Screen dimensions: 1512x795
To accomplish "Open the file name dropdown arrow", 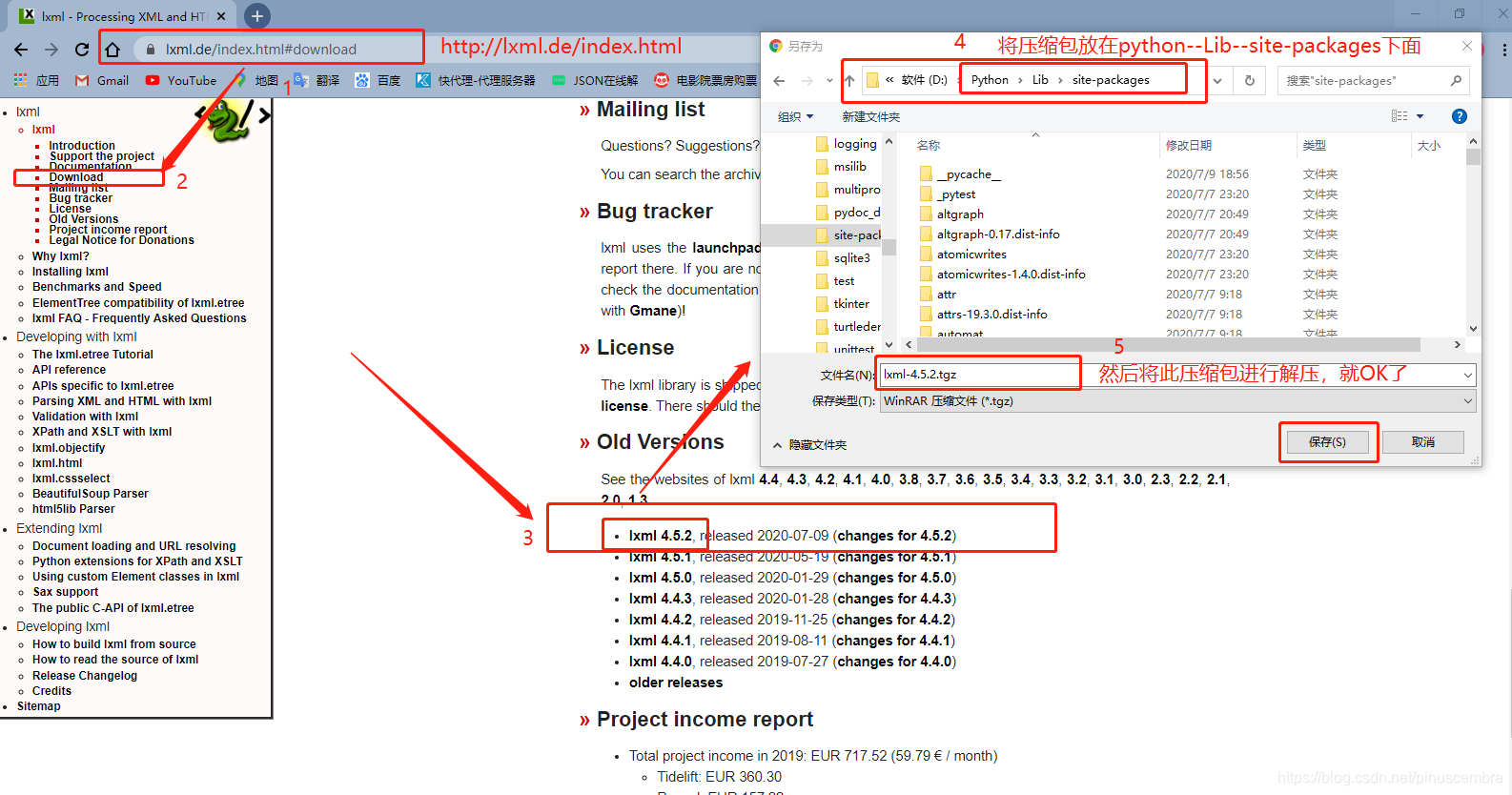I will (1467, 375).
